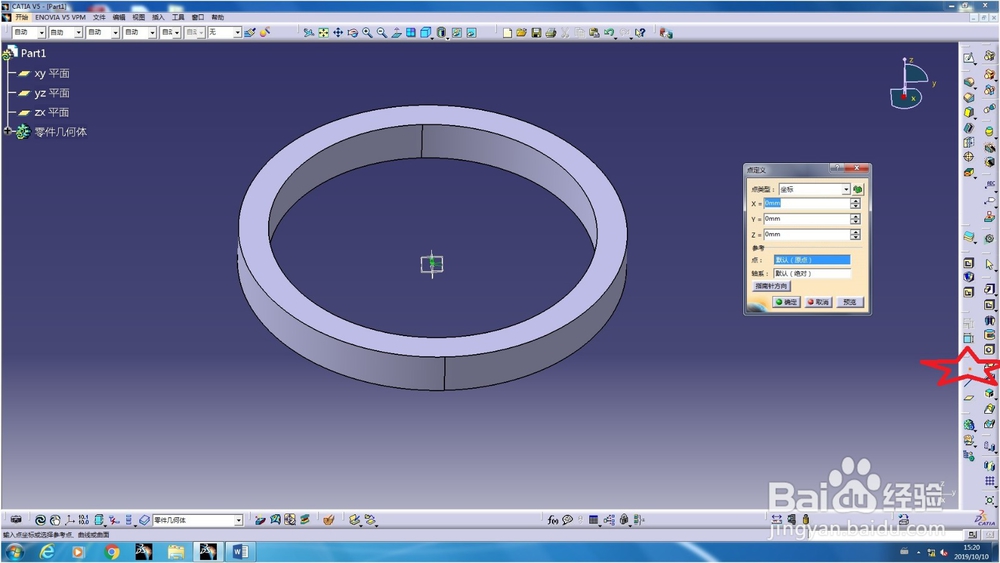Click the compass in the top-right viewport
Viewport: 1000px width, 563px height.
(911, 84)
